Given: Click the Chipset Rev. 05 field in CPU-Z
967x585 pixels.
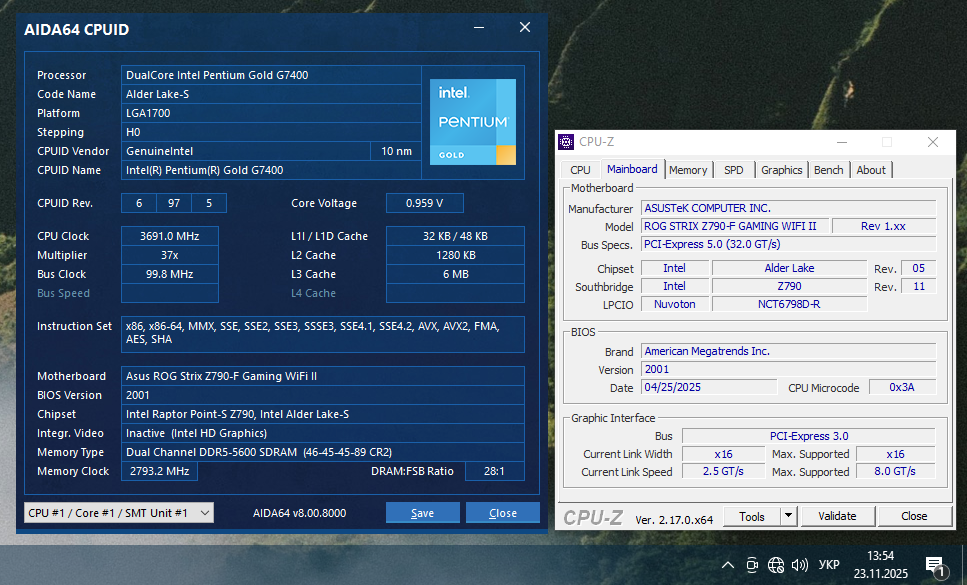Looking at the screenshot, I should click(x=919, y=268).
